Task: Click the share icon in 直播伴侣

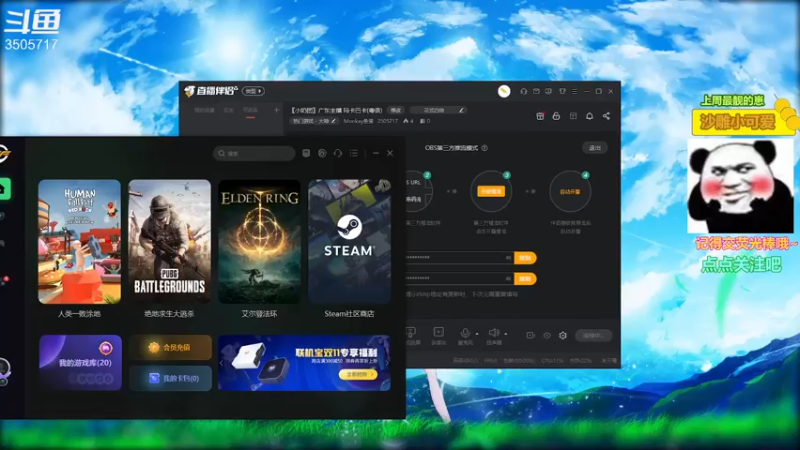Action: pyautogui.click(x=606, y=116)
